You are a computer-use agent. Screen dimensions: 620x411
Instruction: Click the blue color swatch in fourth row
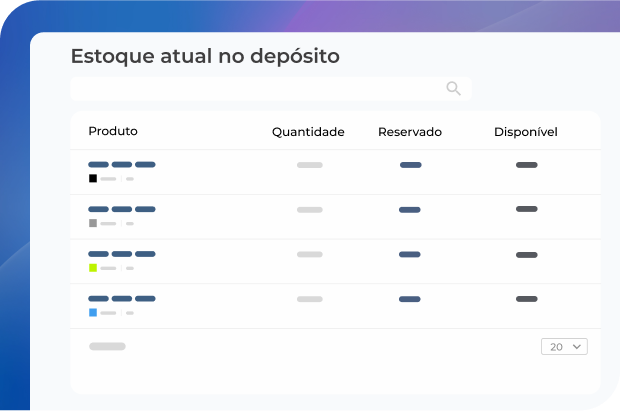93,312
